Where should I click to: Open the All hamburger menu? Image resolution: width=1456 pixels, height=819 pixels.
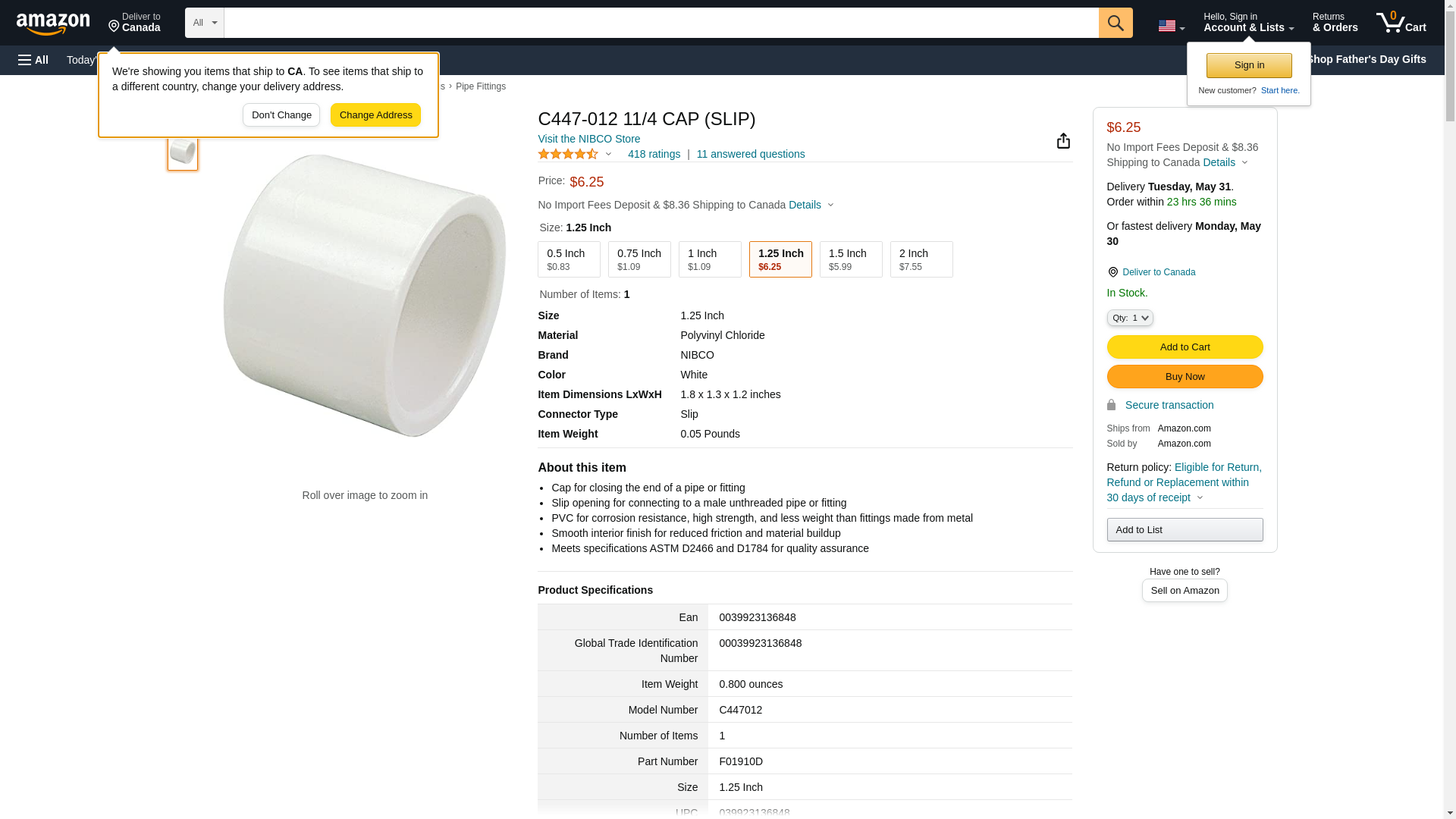click(33, 60)
